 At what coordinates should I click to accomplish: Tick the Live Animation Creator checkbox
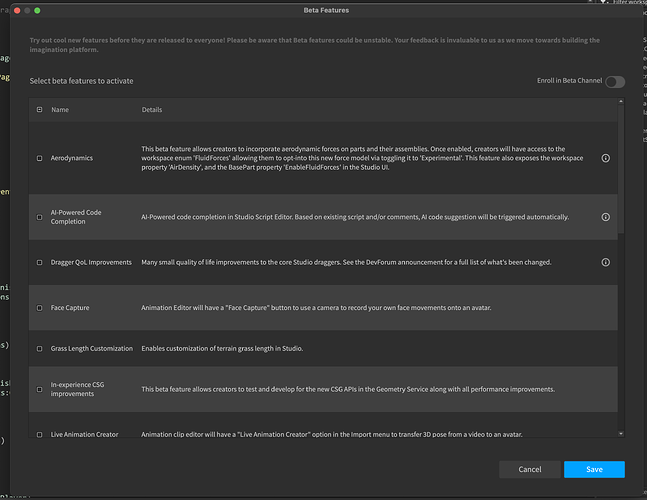click(40, 434)
